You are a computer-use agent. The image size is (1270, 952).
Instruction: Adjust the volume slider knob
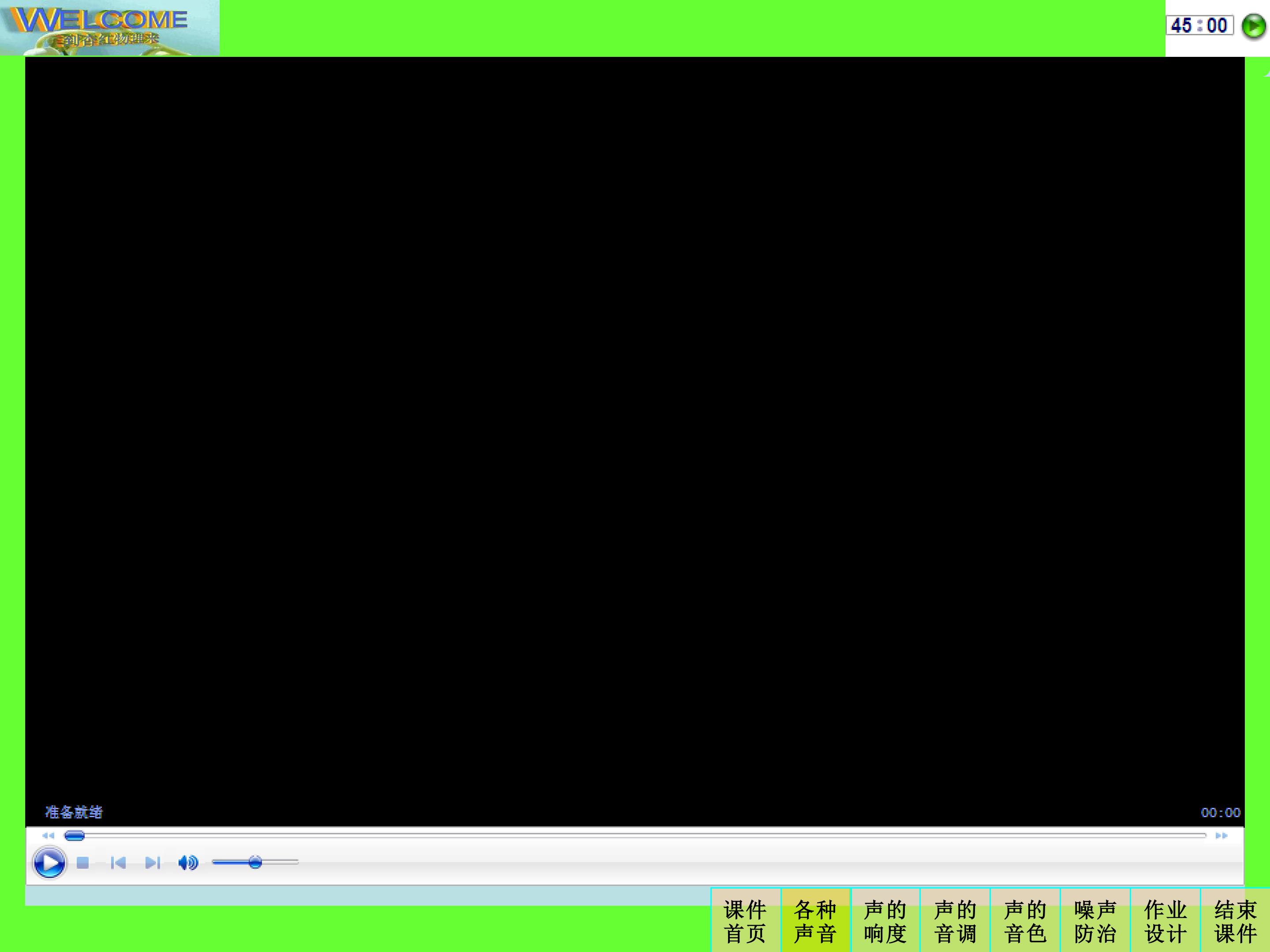[x=255, y=862]
